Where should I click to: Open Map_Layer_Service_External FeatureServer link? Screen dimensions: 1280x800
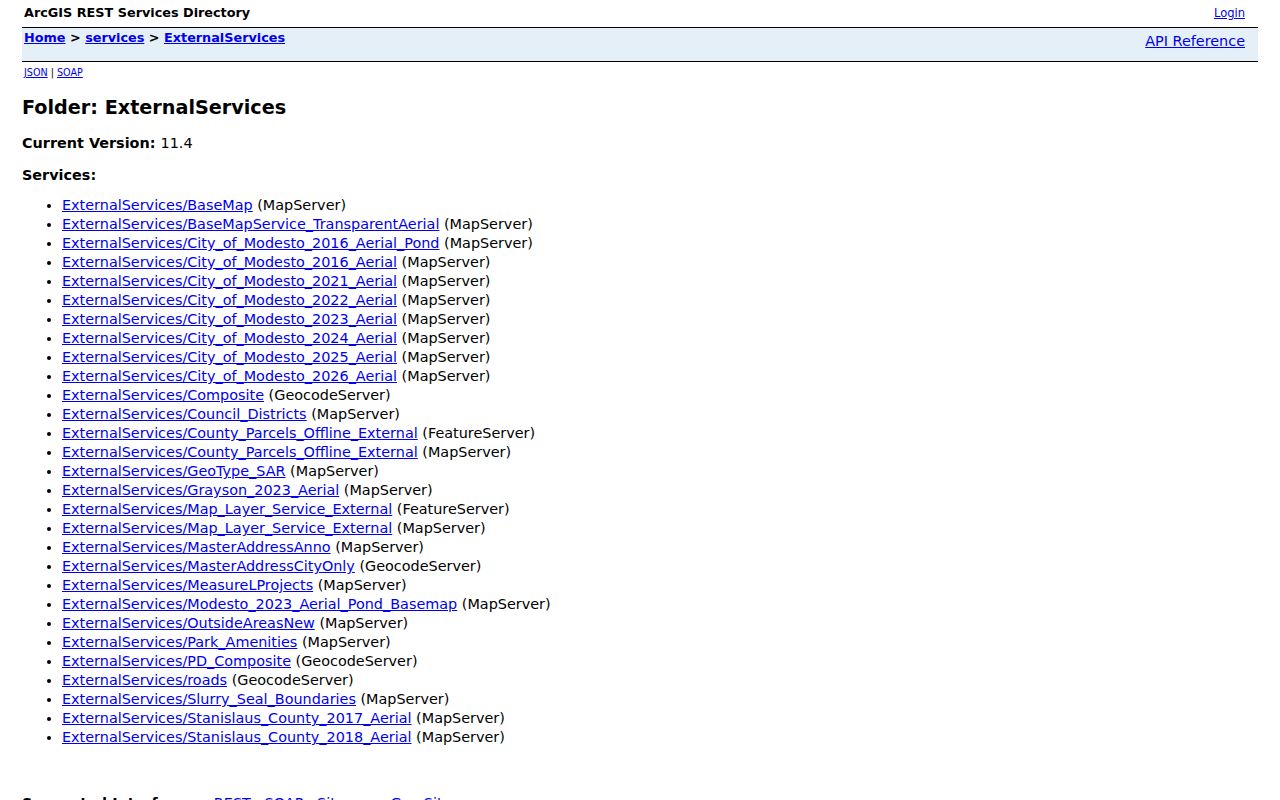click(227, 509)
